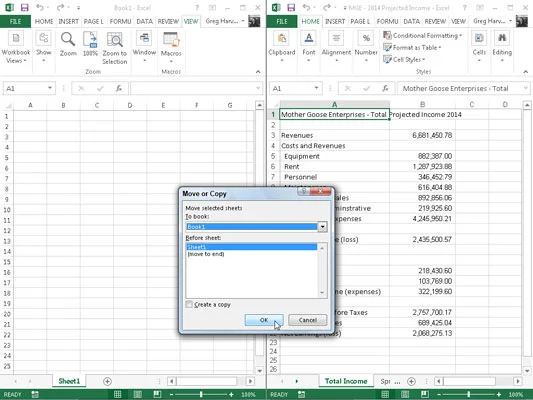Open Format as Table dropdown
The image size is (533, 400).
412,48
